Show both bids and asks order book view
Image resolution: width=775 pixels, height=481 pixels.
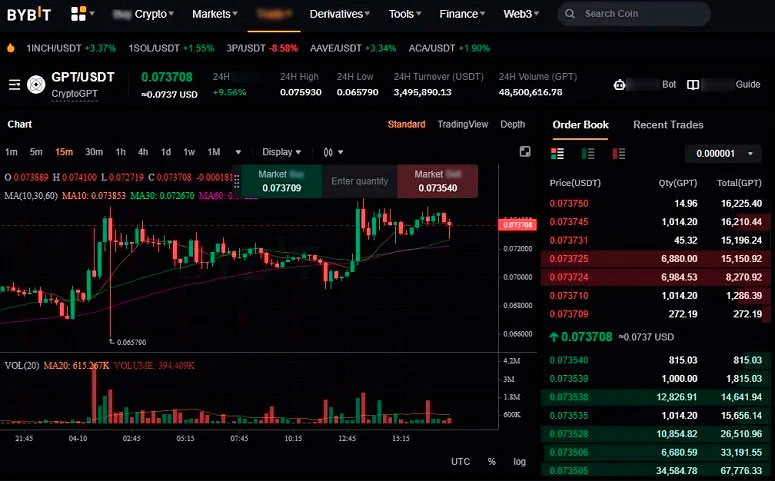click(x=558, y=153)
